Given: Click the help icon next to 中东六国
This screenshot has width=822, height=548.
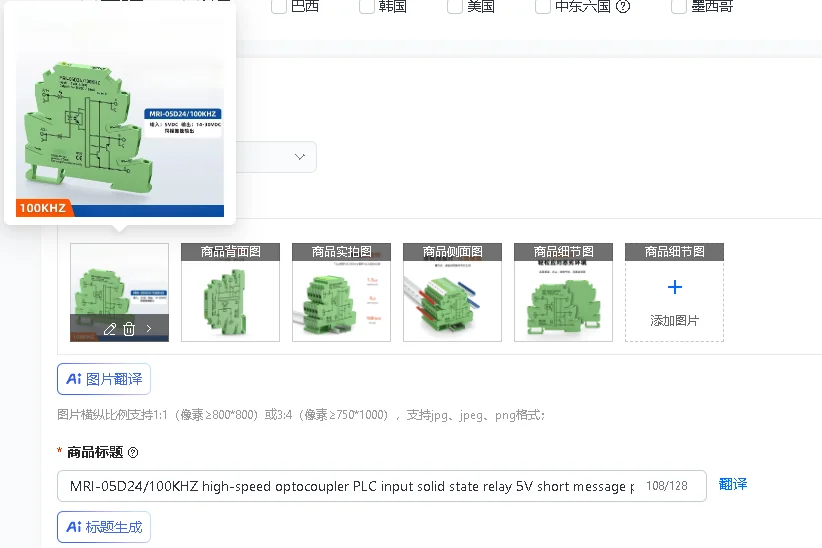Looking at the screenshot, I should pos(623,6).
